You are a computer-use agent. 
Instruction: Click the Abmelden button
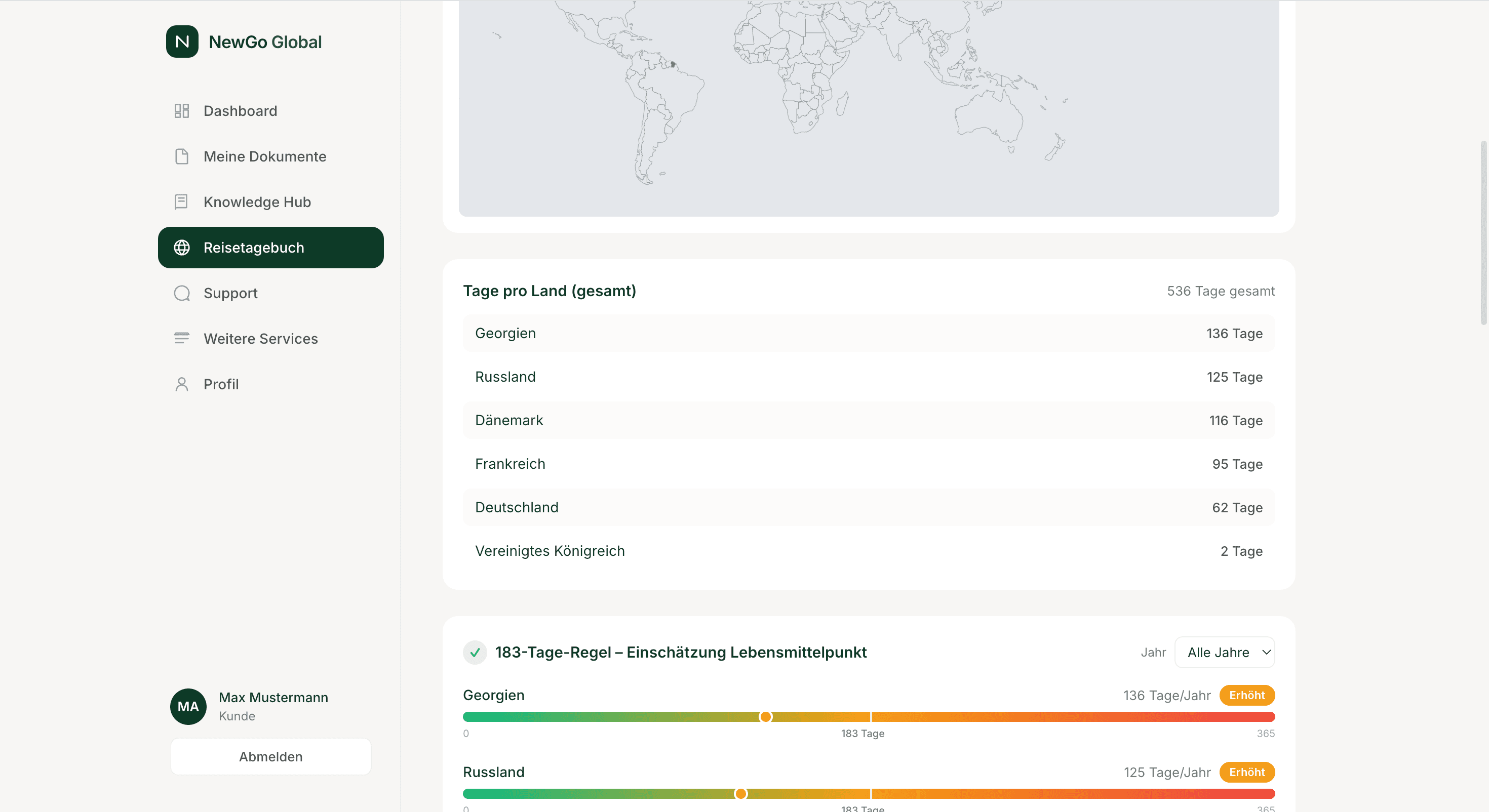click(x=270, y=756)
